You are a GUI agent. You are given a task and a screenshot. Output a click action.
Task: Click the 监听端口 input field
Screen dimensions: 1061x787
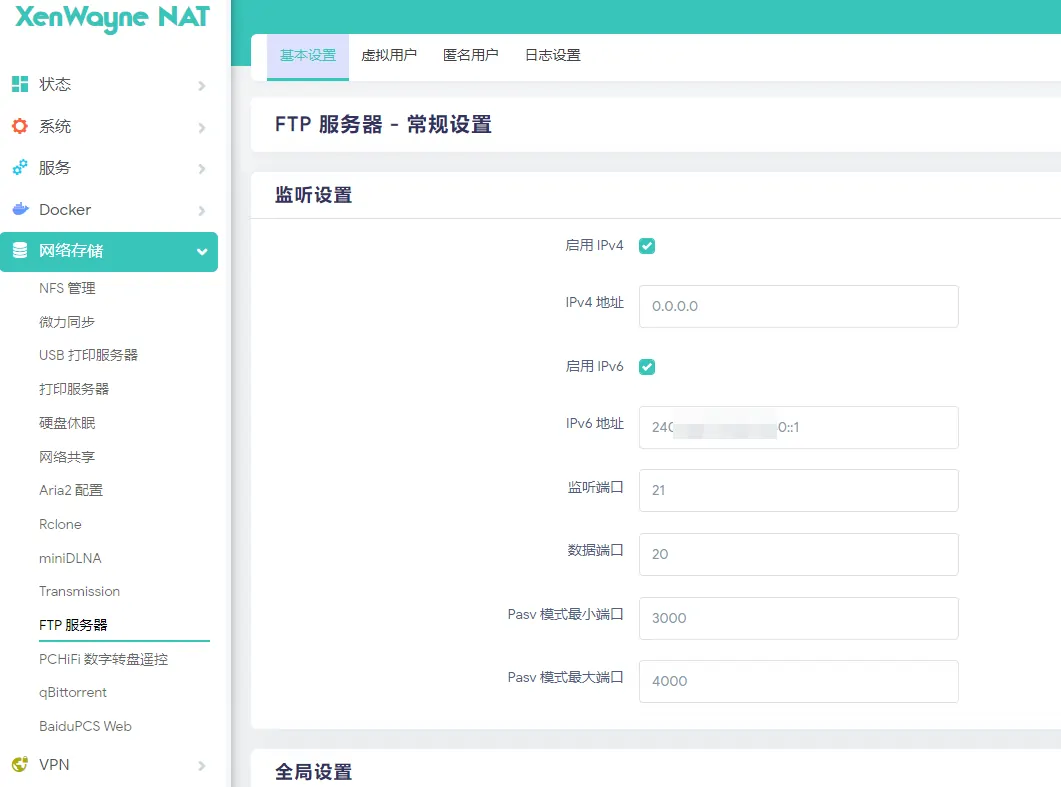click(798, 491)
